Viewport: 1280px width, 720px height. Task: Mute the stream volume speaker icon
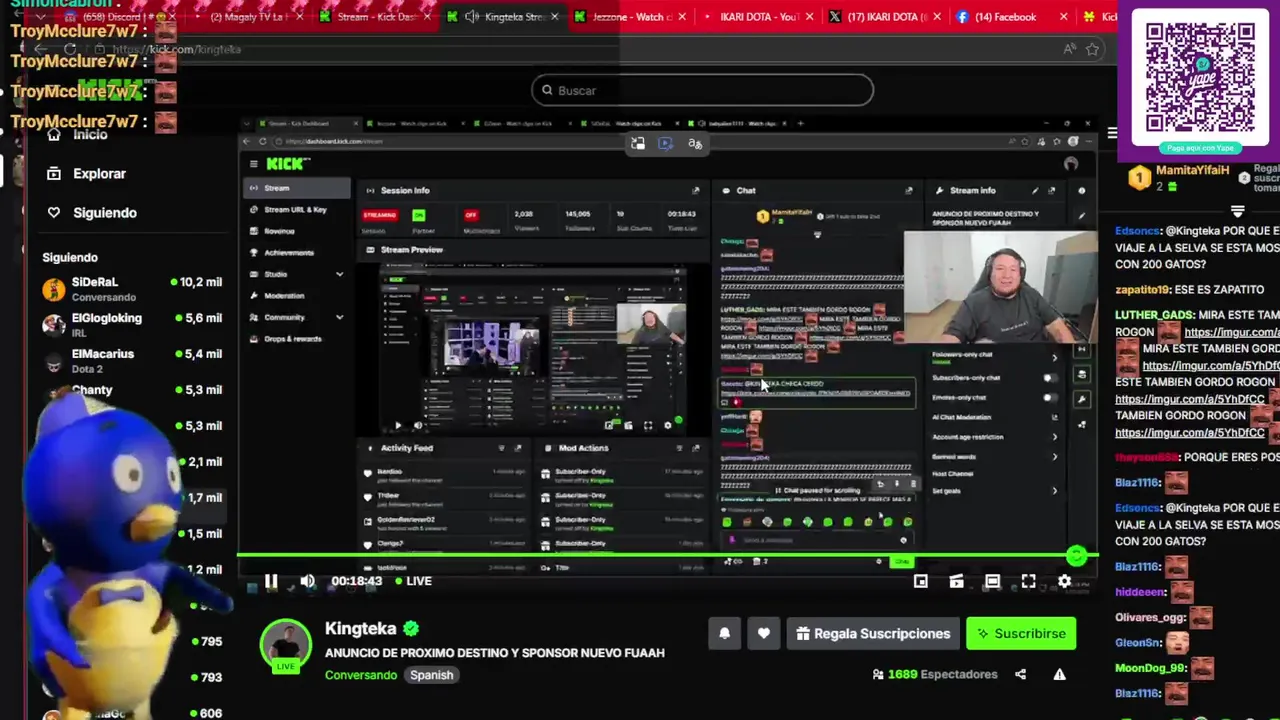(x=307, y=581)
